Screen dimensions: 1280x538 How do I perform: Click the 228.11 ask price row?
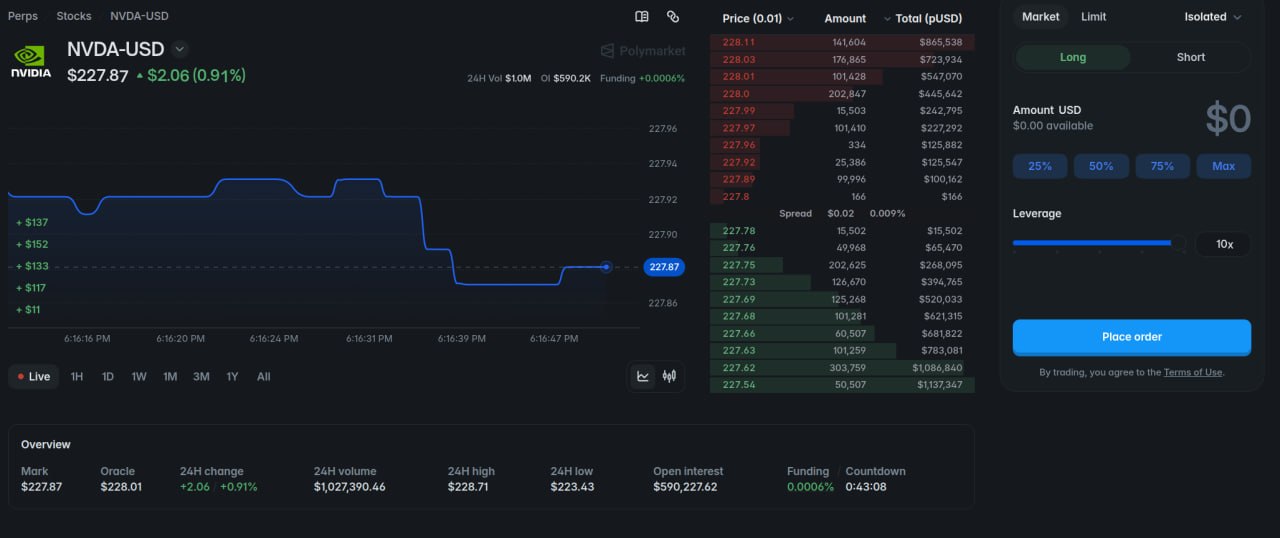[x=842, y=42]
